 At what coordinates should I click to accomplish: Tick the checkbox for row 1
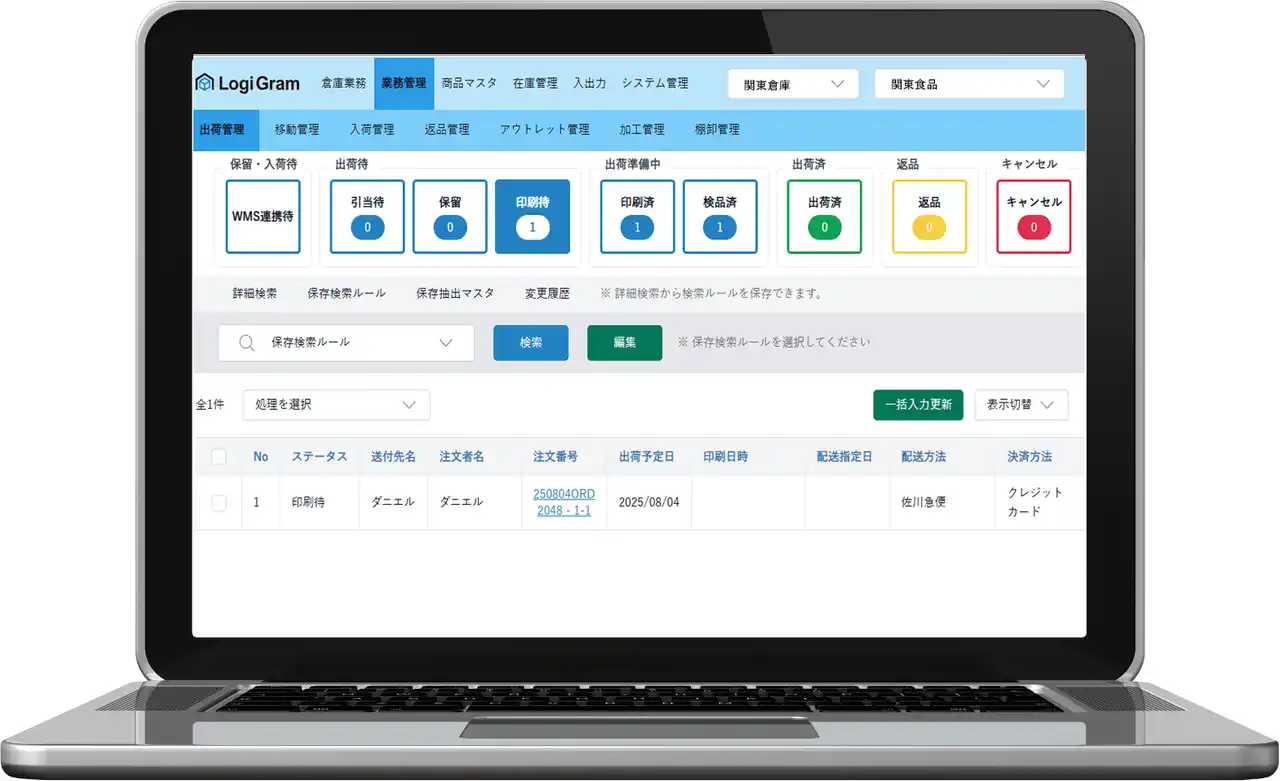tap(219, 503)
